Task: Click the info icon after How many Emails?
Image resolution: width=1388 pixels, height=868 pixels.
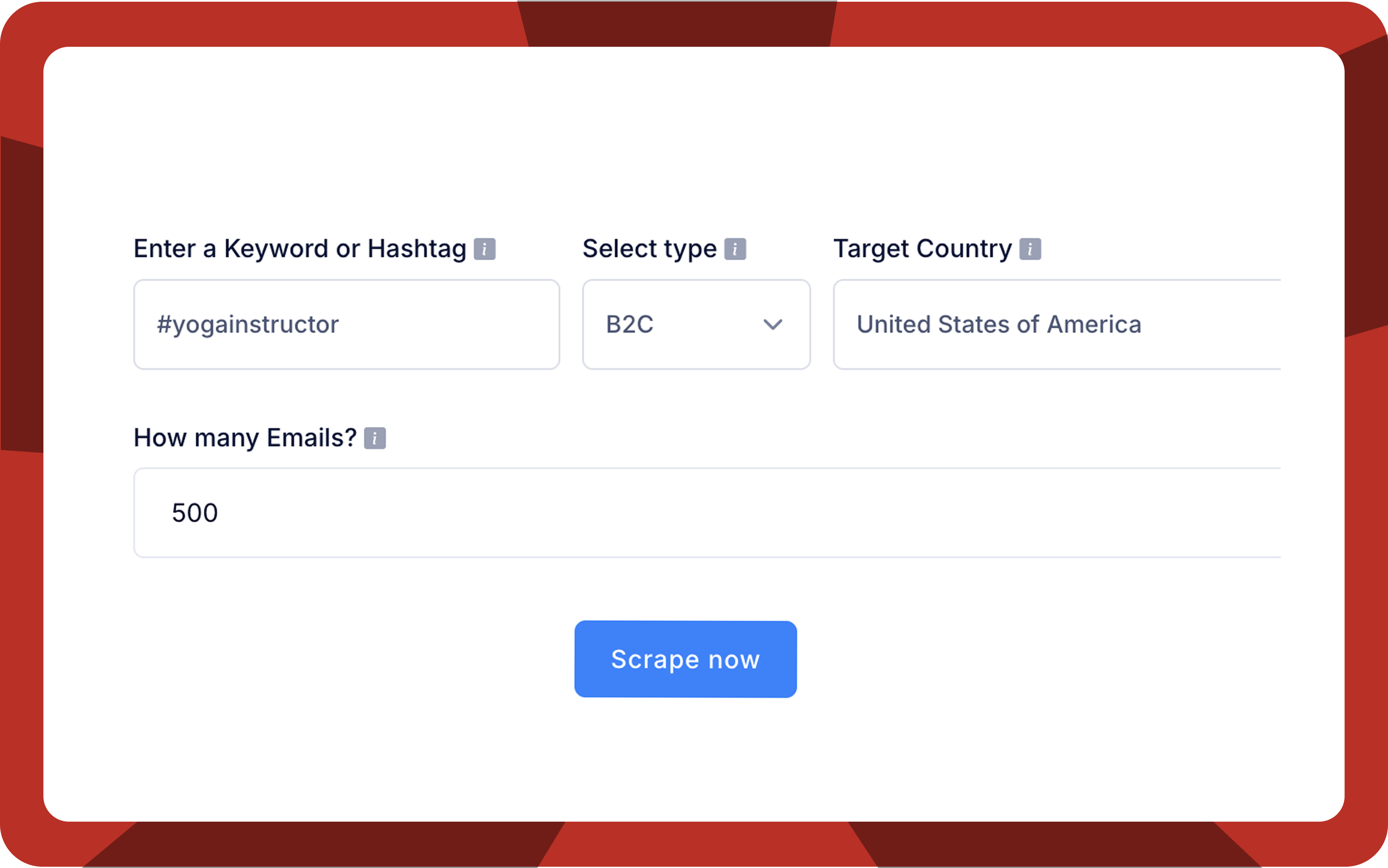Action: [375, 438]
